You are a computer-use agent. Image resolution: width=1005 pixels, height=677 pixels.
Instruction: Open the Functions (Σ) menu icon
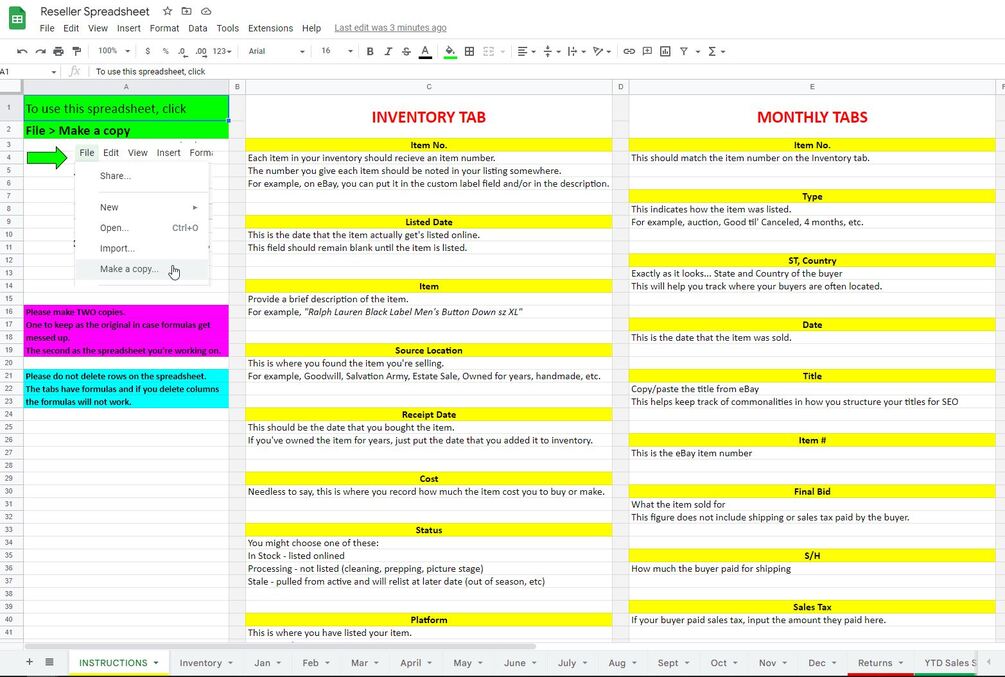point(712,51)
